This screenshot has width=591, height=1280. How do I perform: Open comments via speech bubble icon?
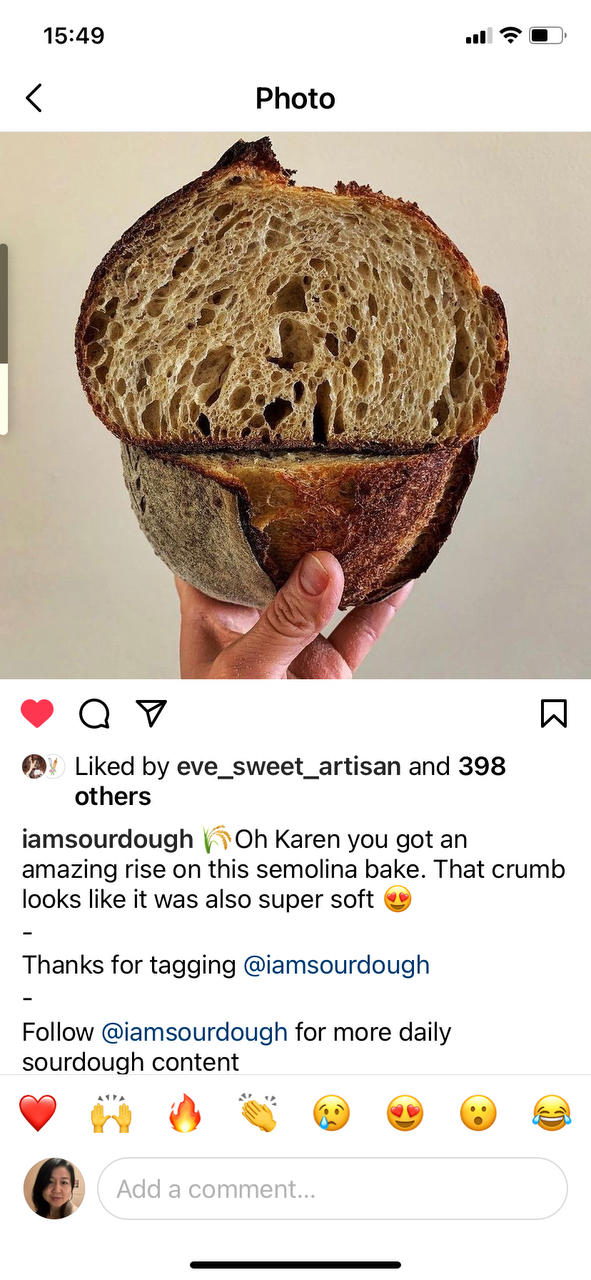pyautogui.click(x=94, y=713)
